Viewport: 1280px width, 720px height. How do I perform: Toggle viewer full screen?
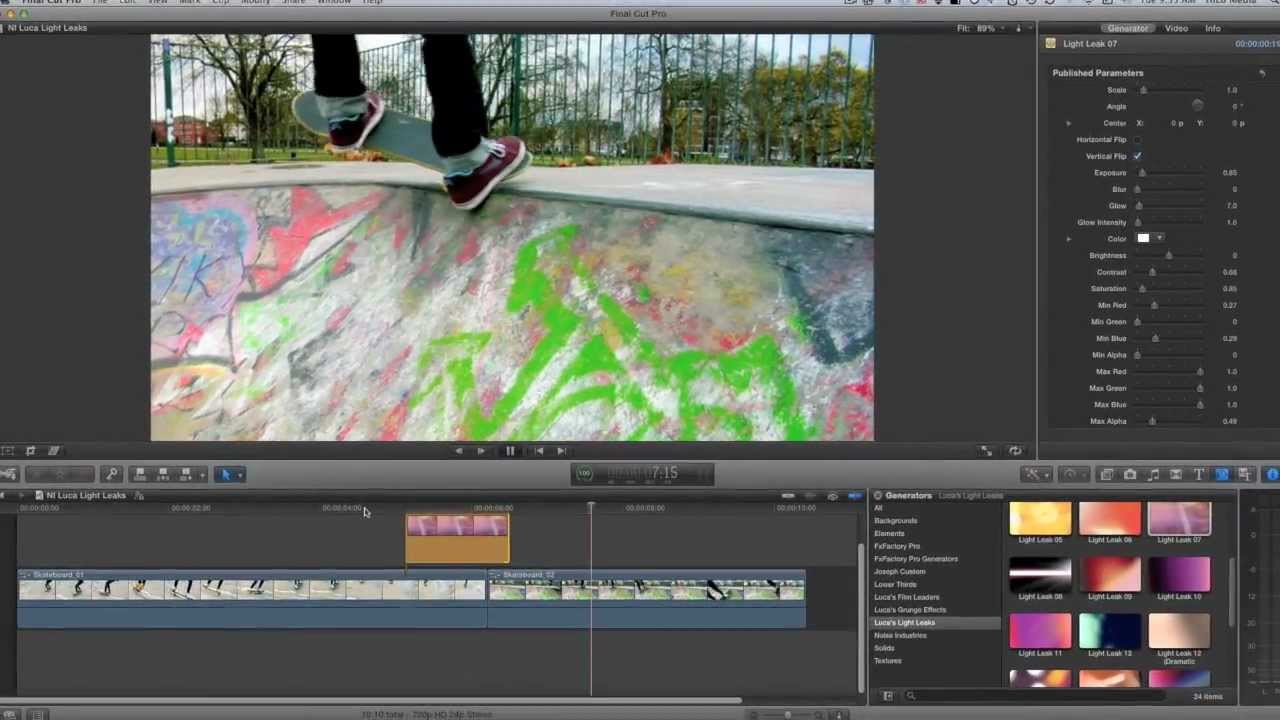click(986, 451)
